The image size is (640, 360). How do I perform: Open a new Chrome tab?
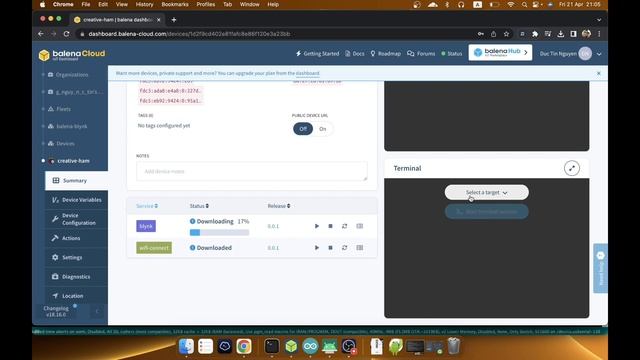pyautogui.click(x=174, y=20)
